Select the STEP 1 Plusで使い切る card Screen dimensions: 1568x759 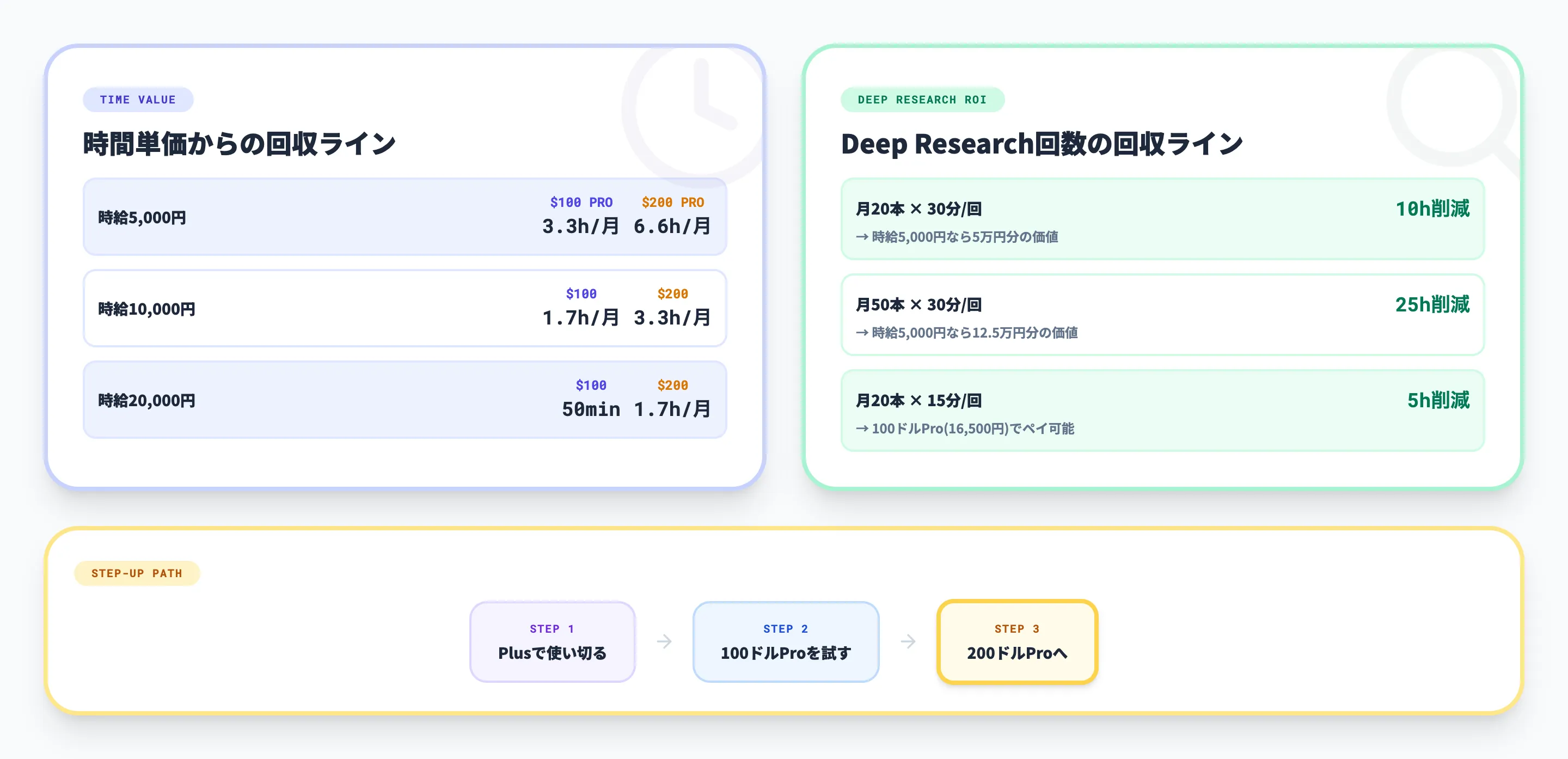[x=552, y=641]
